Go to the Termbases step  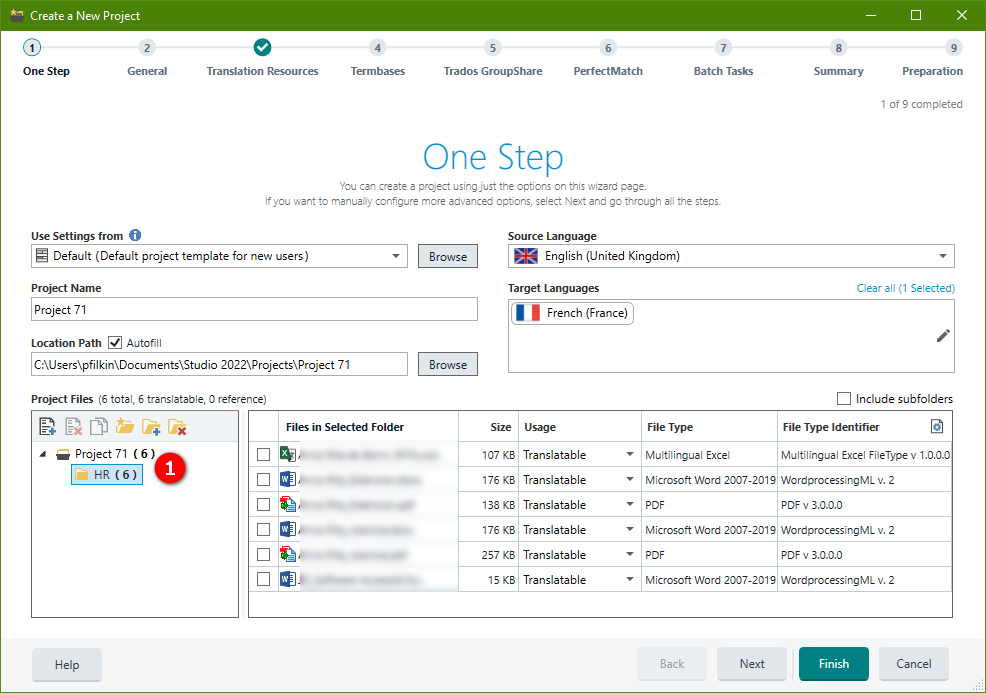(377, 71)
